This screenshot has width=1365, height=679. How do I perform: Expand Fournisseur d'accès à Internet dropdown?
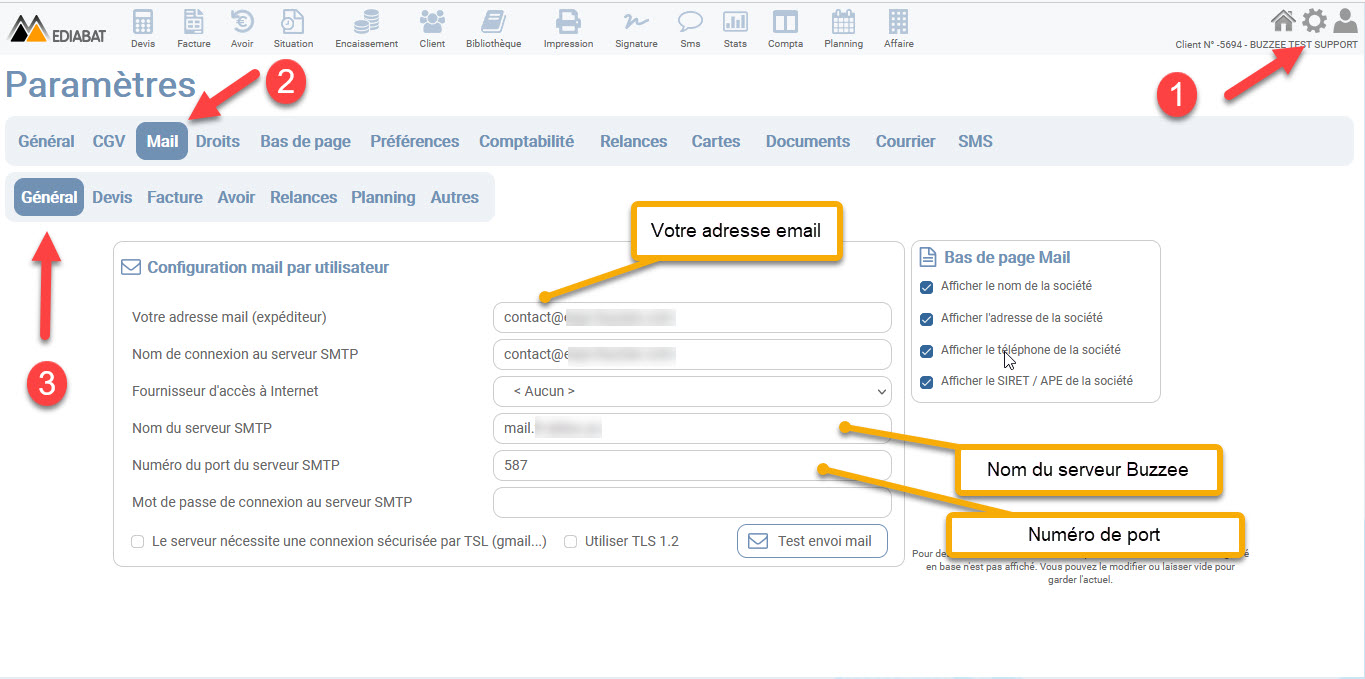691,391
